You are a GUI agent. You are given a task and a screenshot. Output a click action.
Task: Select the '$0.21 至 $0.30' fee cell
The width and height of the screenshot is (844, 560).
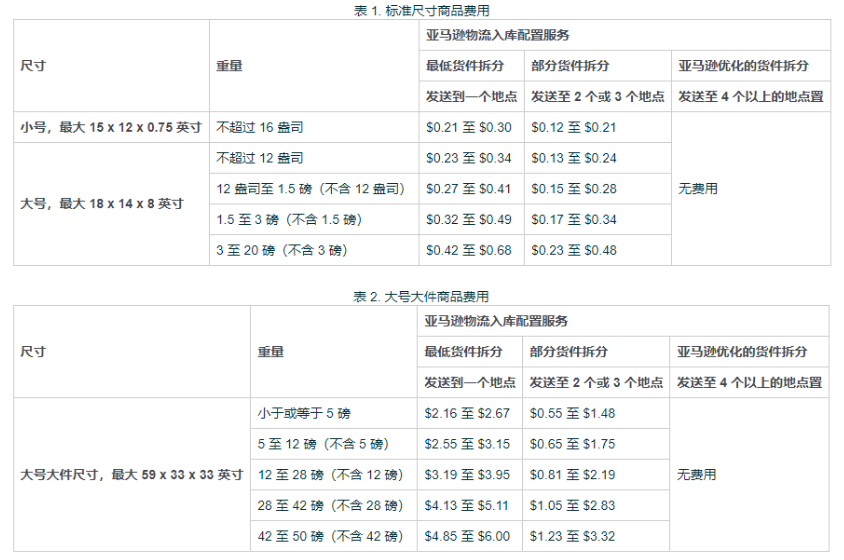tap(468, 127)
